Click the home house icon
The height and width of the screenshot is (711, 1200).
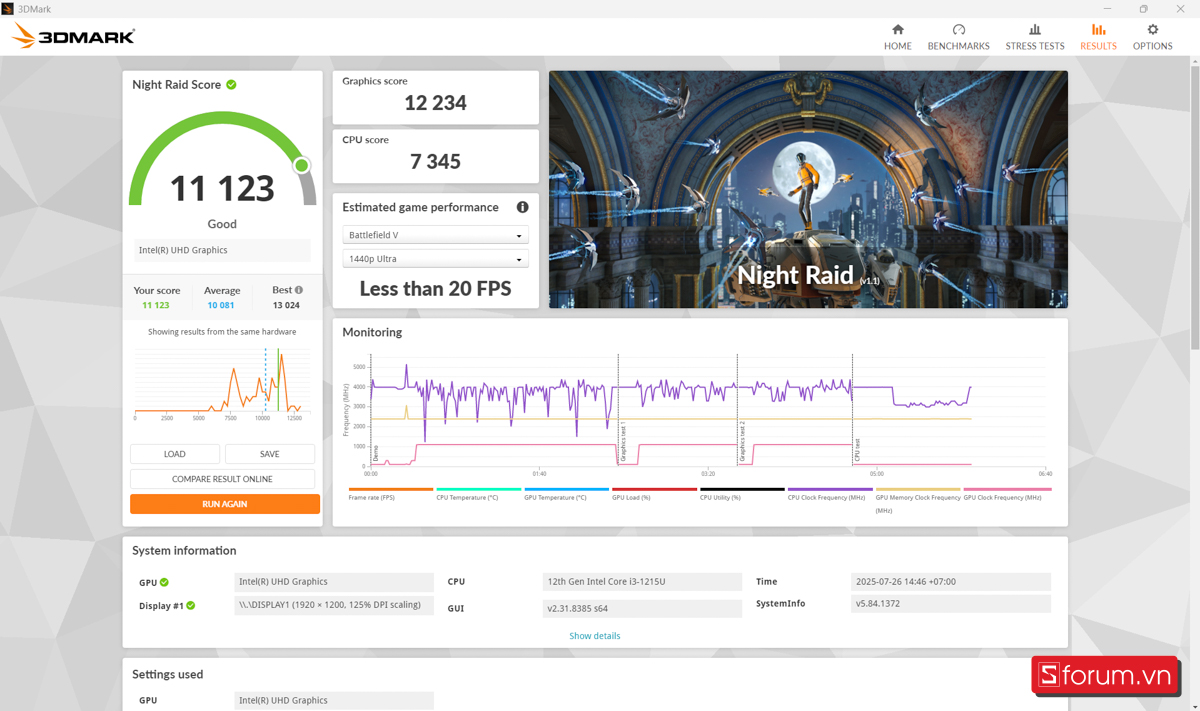pyautogui.click(x=898, y=30)
